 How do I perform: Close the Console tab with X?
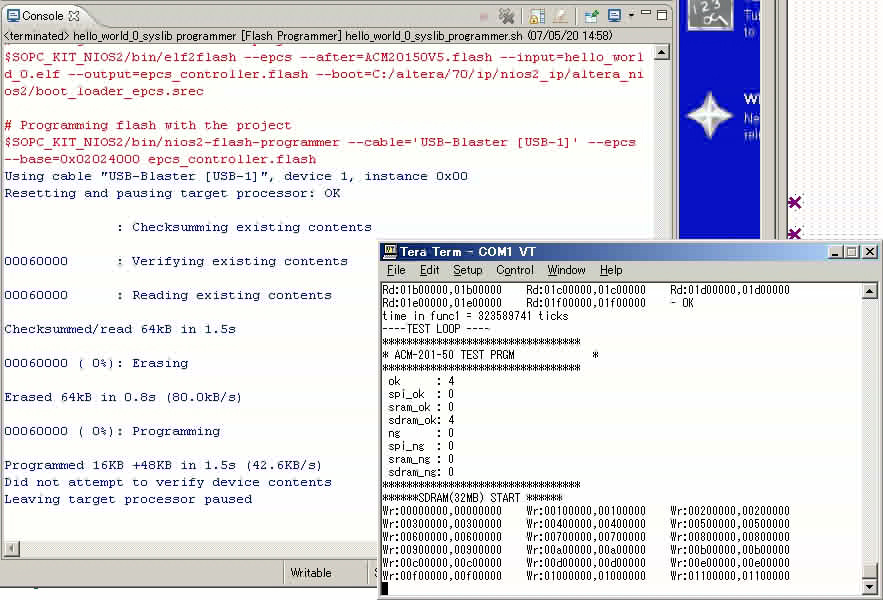pyautogui.click(x=76, y=16)
